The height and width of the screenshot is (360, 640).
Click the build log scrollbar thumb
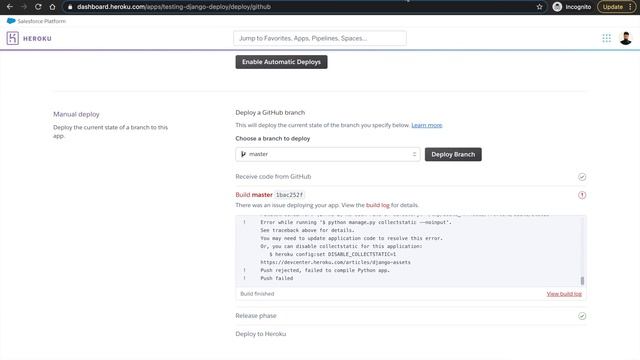[x=582, y=281]
